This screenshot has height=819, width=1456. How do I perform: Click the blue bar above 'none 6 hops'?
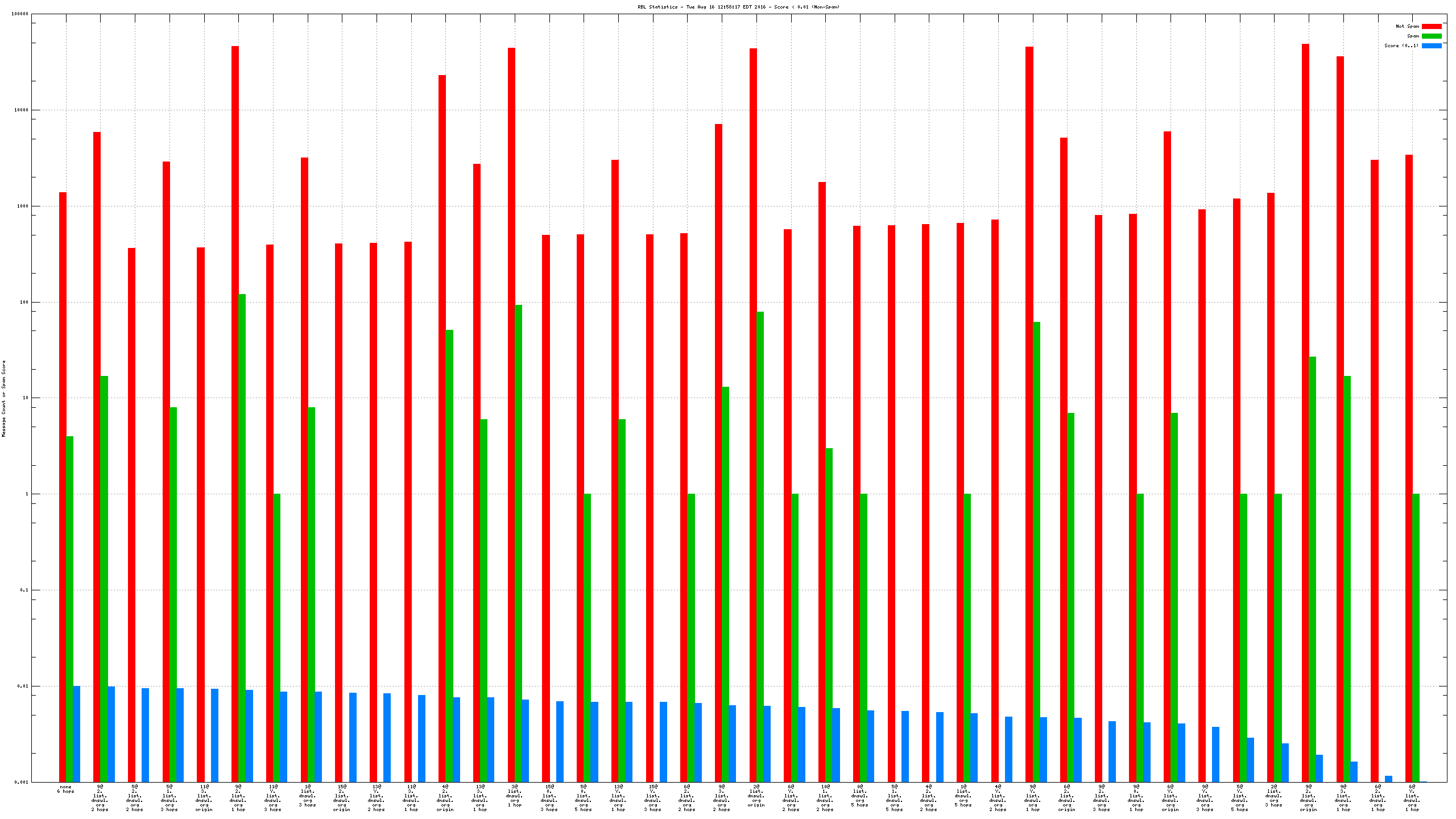(76, 734)
